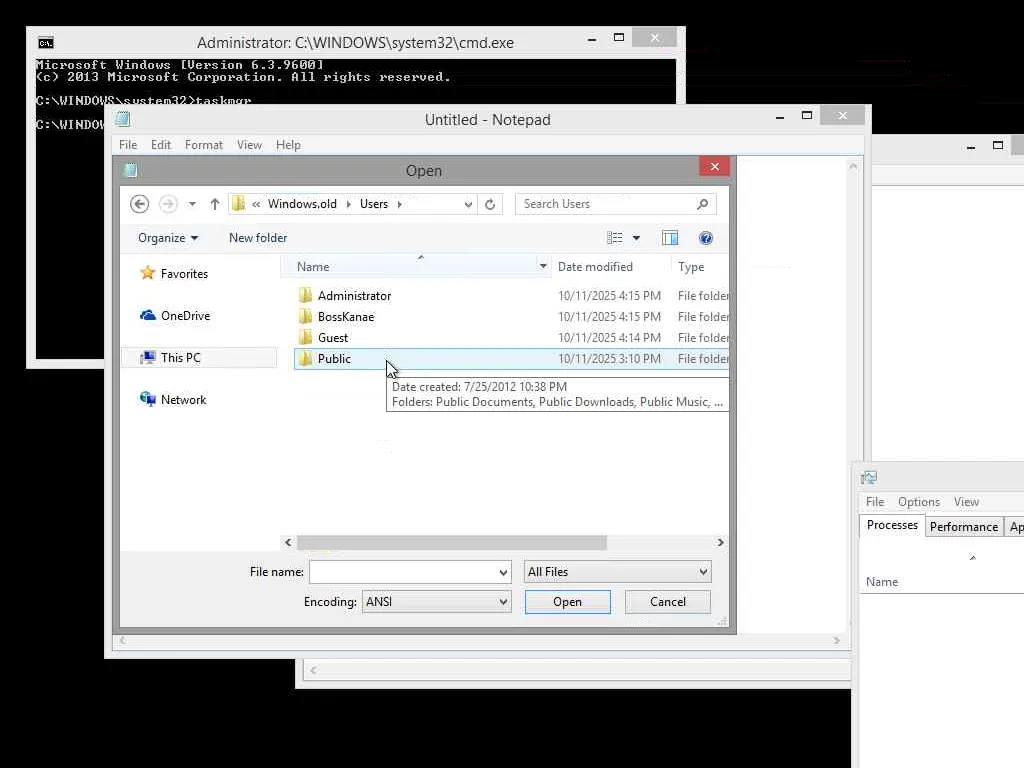Image resolution: width=1024 pixels, height=768 pixels.
Task: Open Task Manager Options menu
Action: [919, 502]
